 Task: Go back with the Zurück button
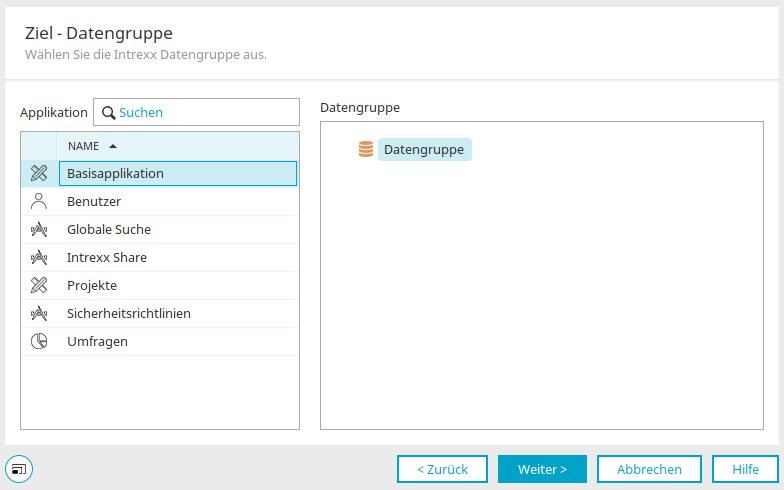tap(442, 469)
